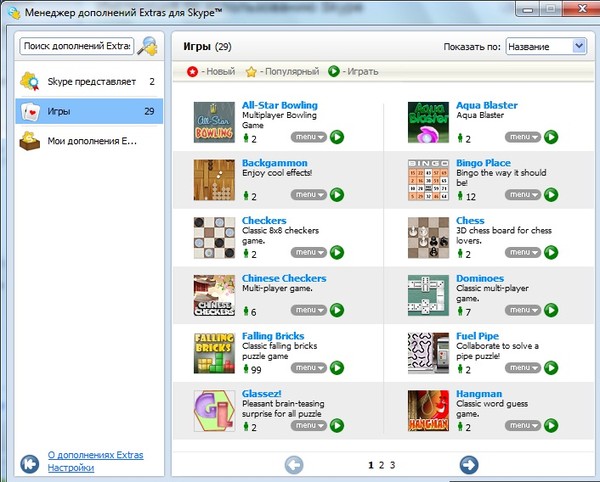
Task: Open the Fuel Pipe menu dropdown
Action: click(x=523, y=368)
